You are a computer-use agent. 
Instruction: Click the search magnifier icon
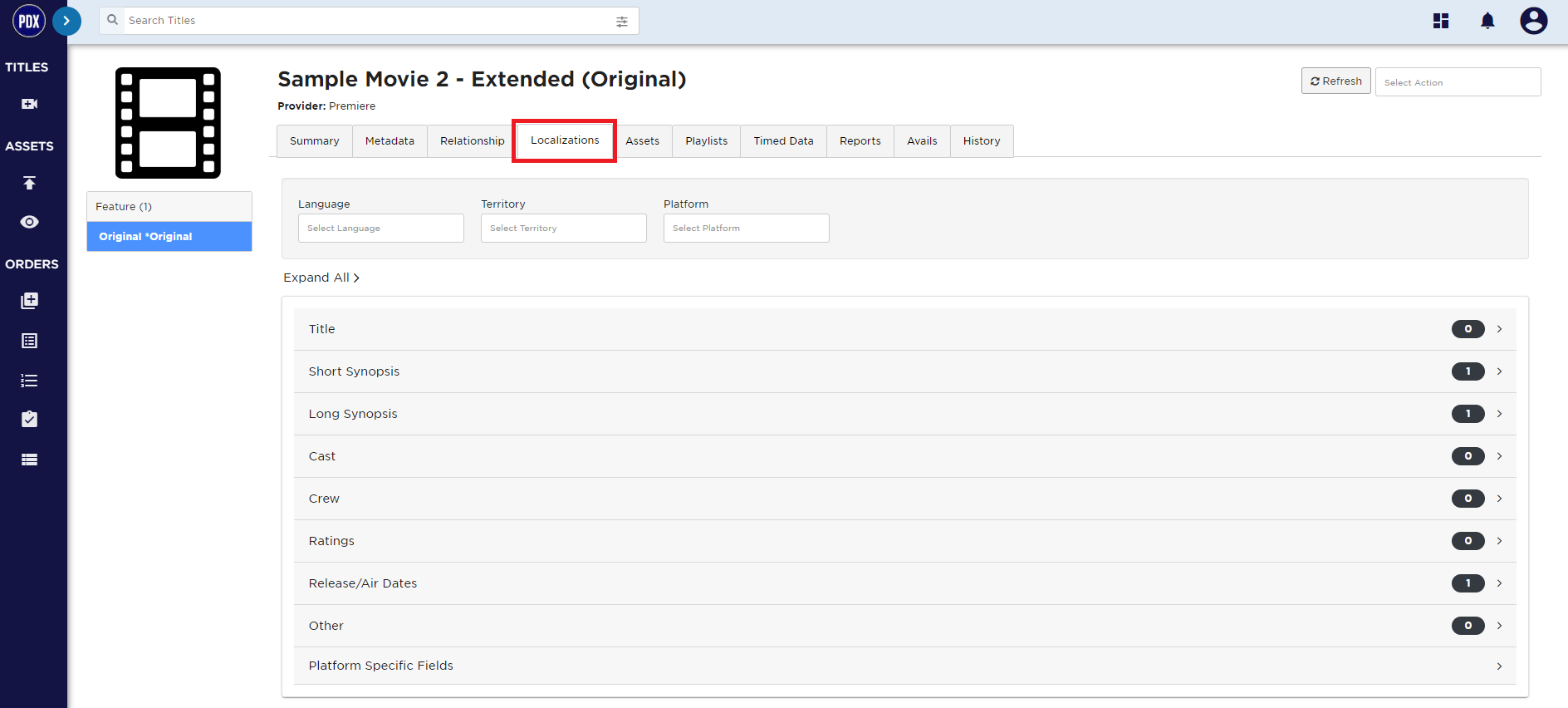(113, 20)
